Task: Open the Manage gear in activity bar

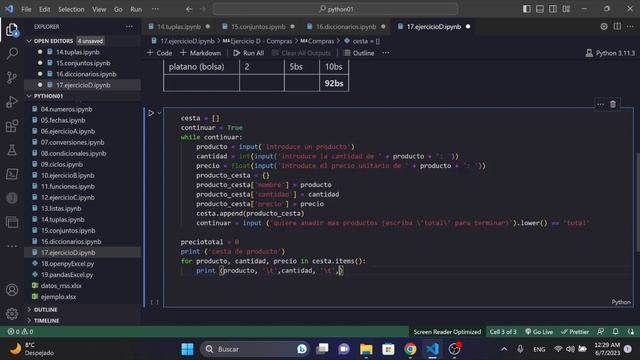Action: 12,313
